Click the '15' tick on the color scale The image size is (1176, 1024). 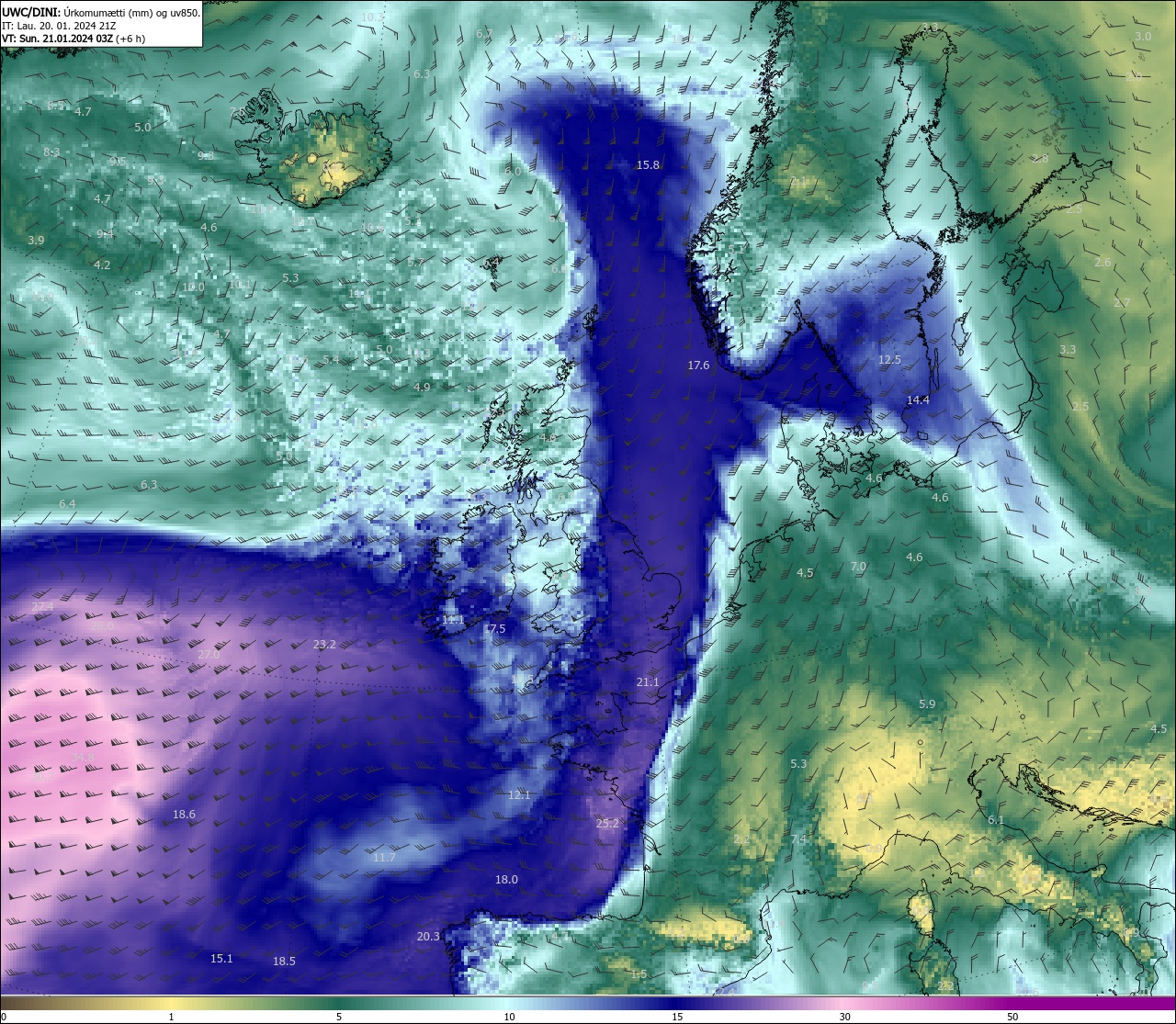point(677,1017)
